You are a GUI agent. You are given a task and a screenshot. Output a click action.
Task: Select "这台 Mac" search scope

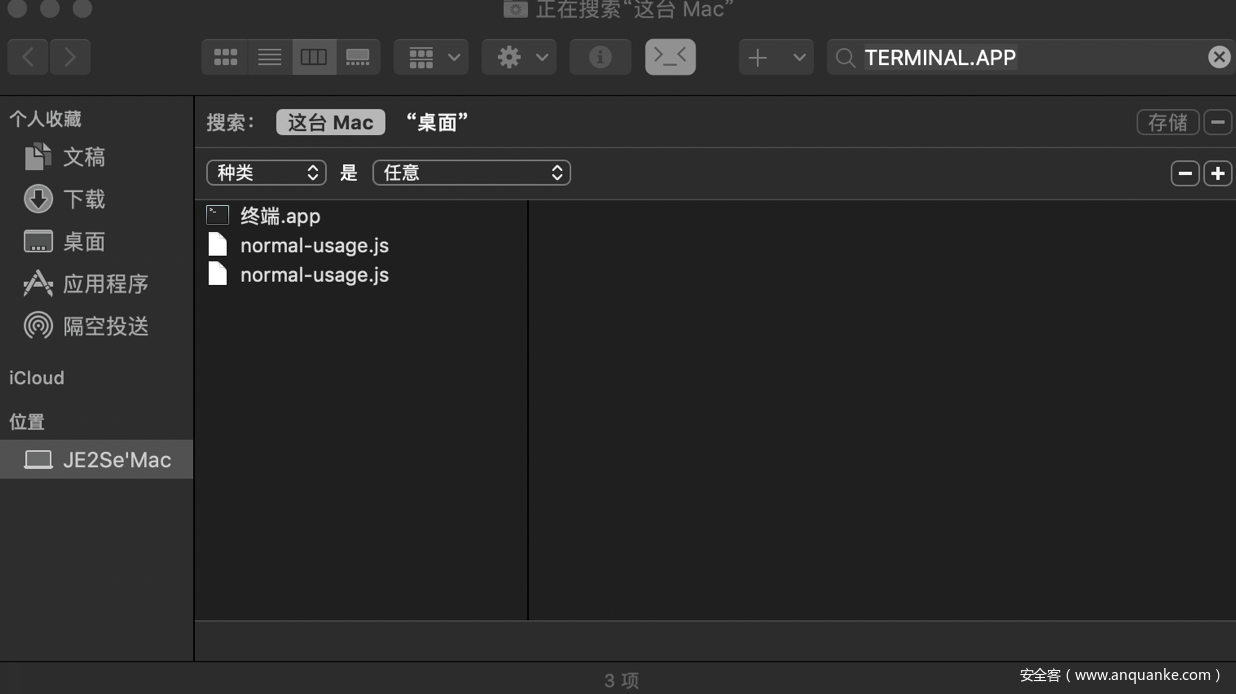pyautogui.click(x=330, y=122)
